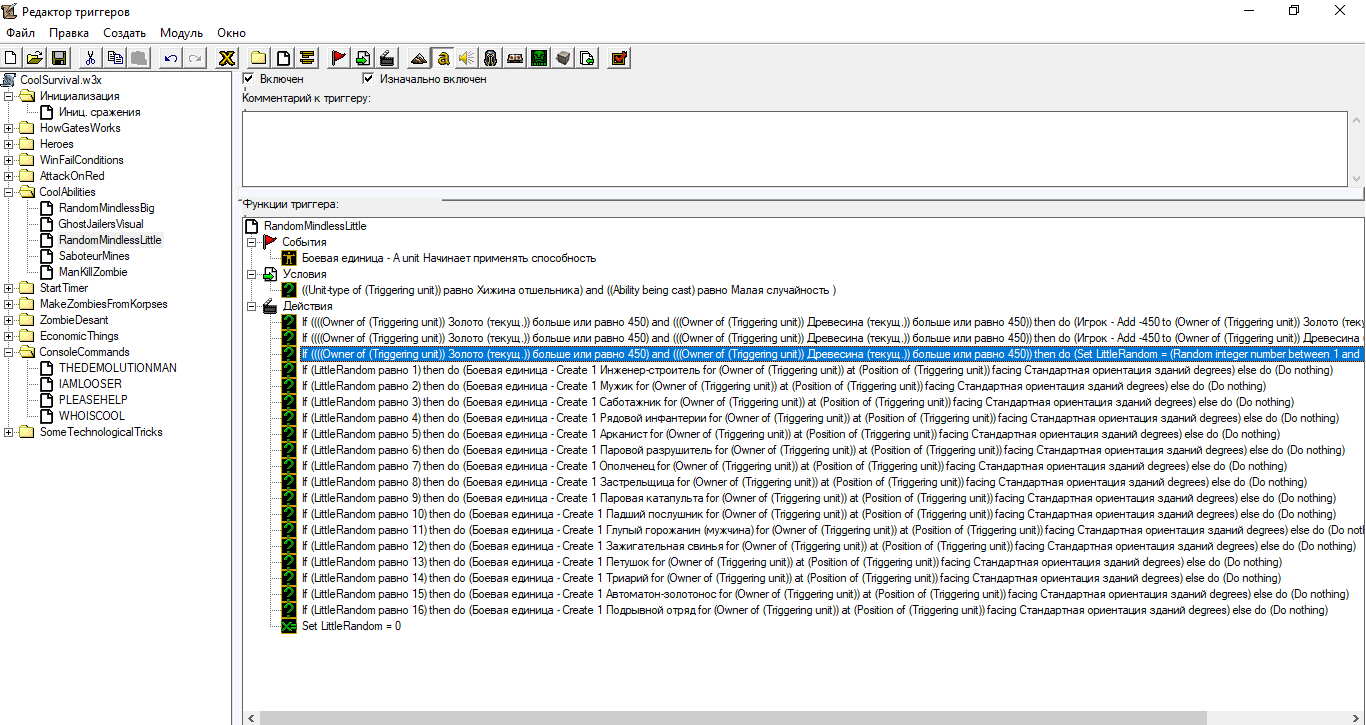This screenshot has height=725, width=1366.
Task: Collapse the Инициализация folder
Action: pyautogui.click(x=9, y=96)
